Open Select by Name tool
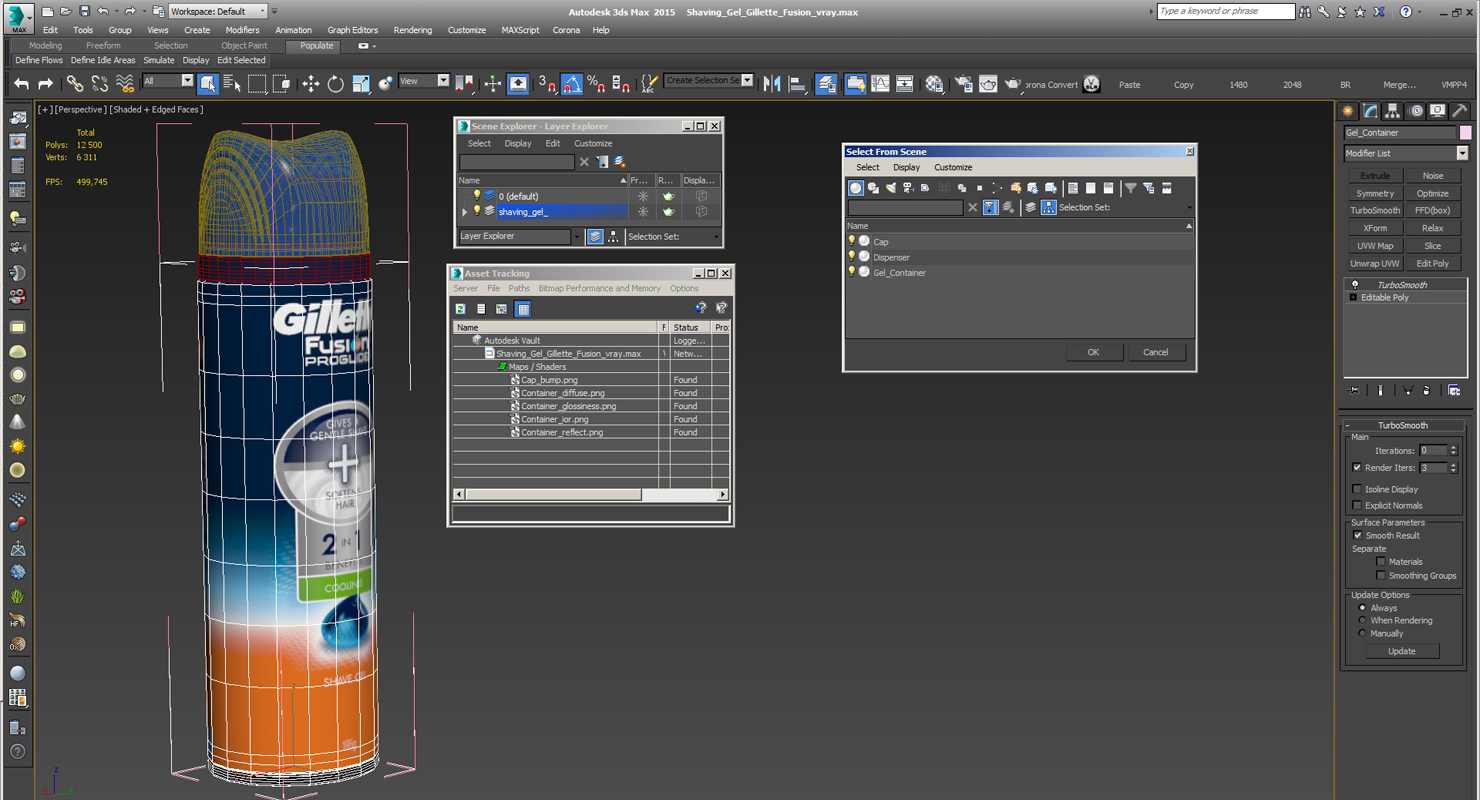The height and width of the screenshot is (800, 1480). 232,84
